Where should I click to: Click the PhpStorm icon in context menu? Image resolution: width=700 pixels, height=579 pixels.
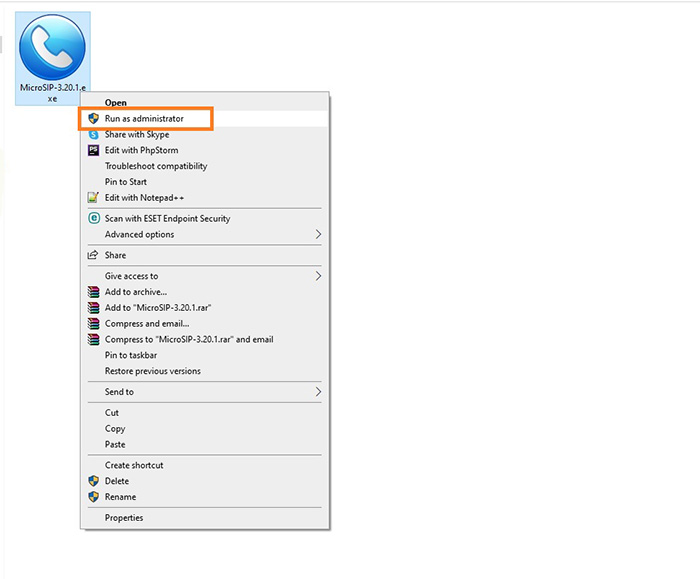pyautogui.click(x=93, y=150)
